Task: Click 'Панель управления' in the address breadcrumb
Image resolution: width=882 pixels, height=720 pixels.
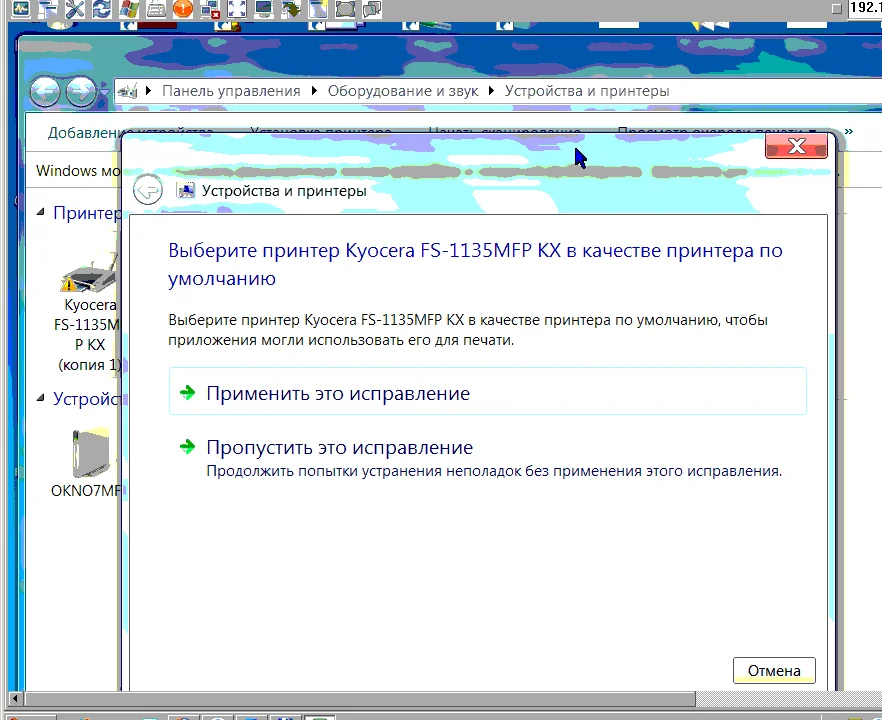Action: click(231, 91)
